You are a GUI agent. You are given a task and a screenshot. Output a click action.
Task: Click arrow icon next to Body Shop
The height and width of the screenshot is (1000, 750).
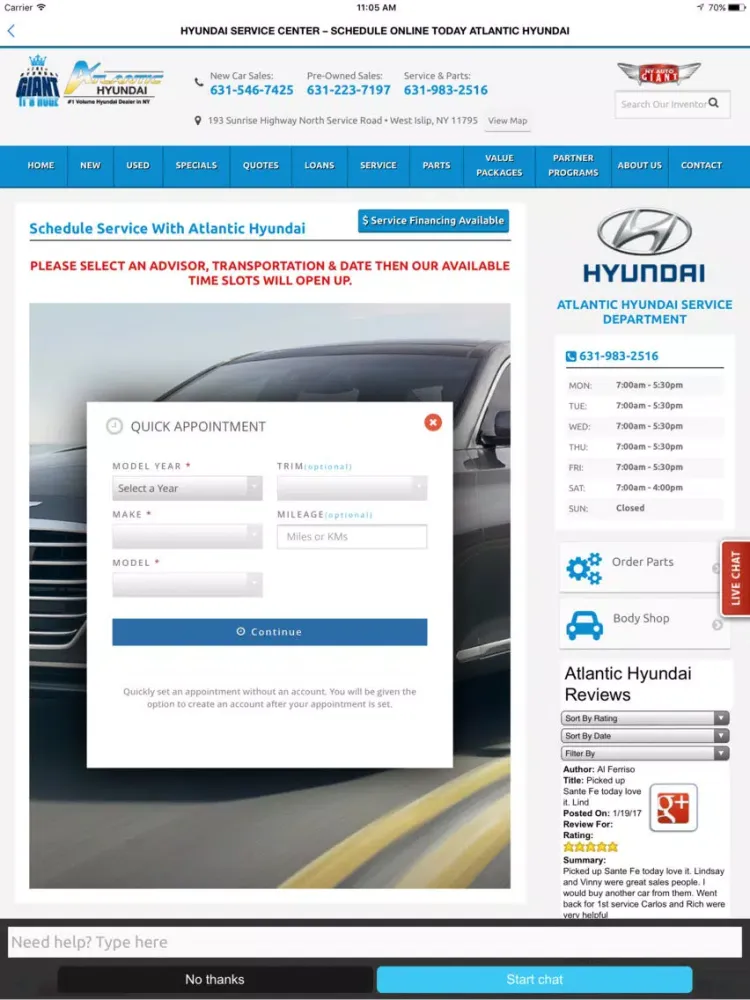coord(717,624)
